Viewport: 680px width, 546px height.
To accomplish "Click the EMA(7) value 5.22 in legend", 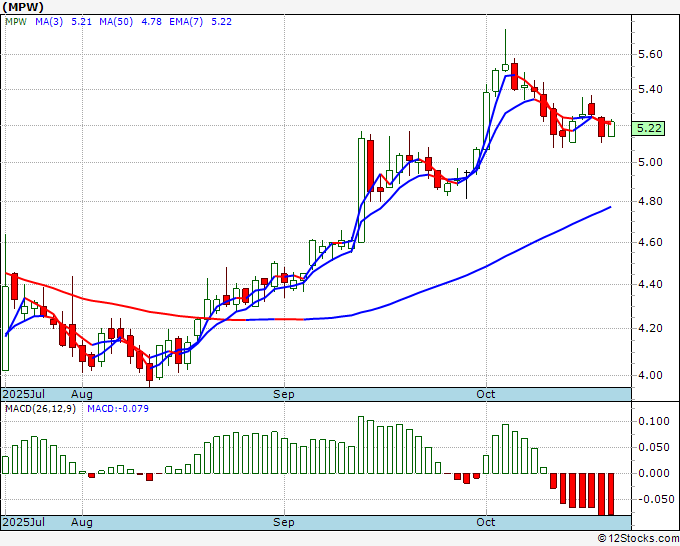I will click(x=221, y=22).
